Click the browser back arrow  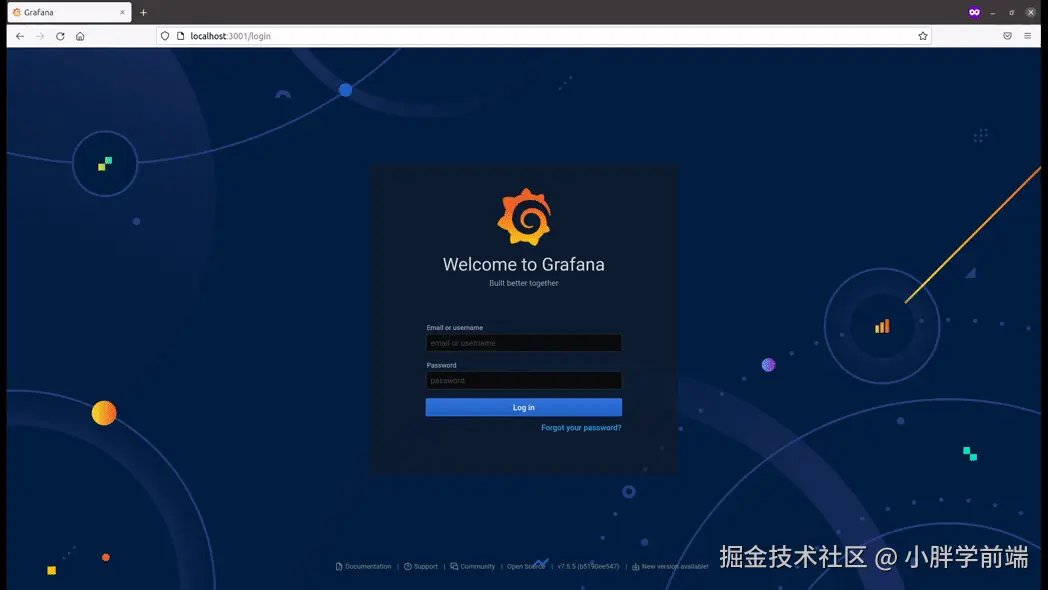(x=20, y=36)
